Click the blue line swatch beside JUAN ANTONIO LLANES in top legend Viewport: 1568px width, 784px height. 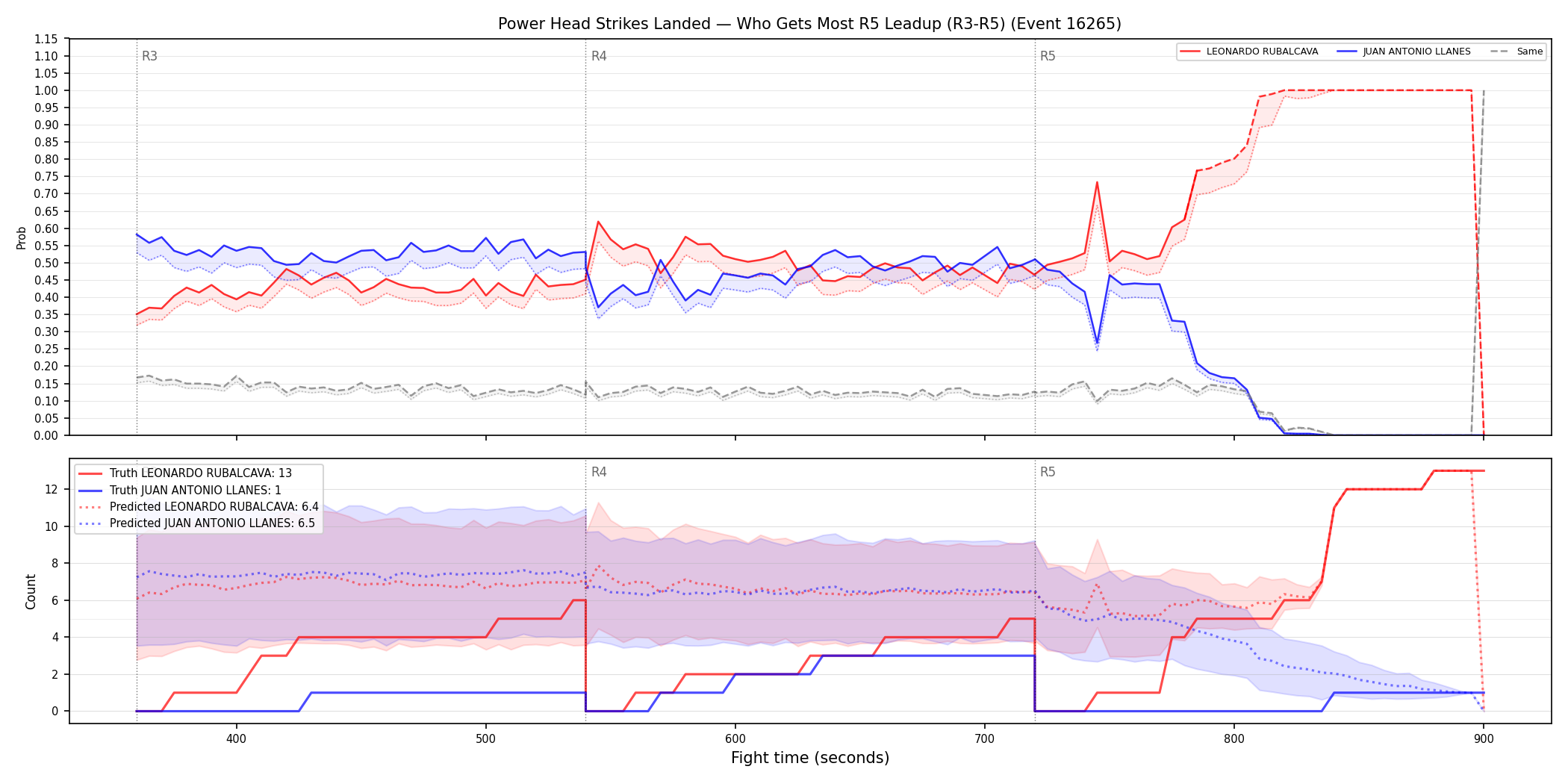click(x=1346, y=52)
